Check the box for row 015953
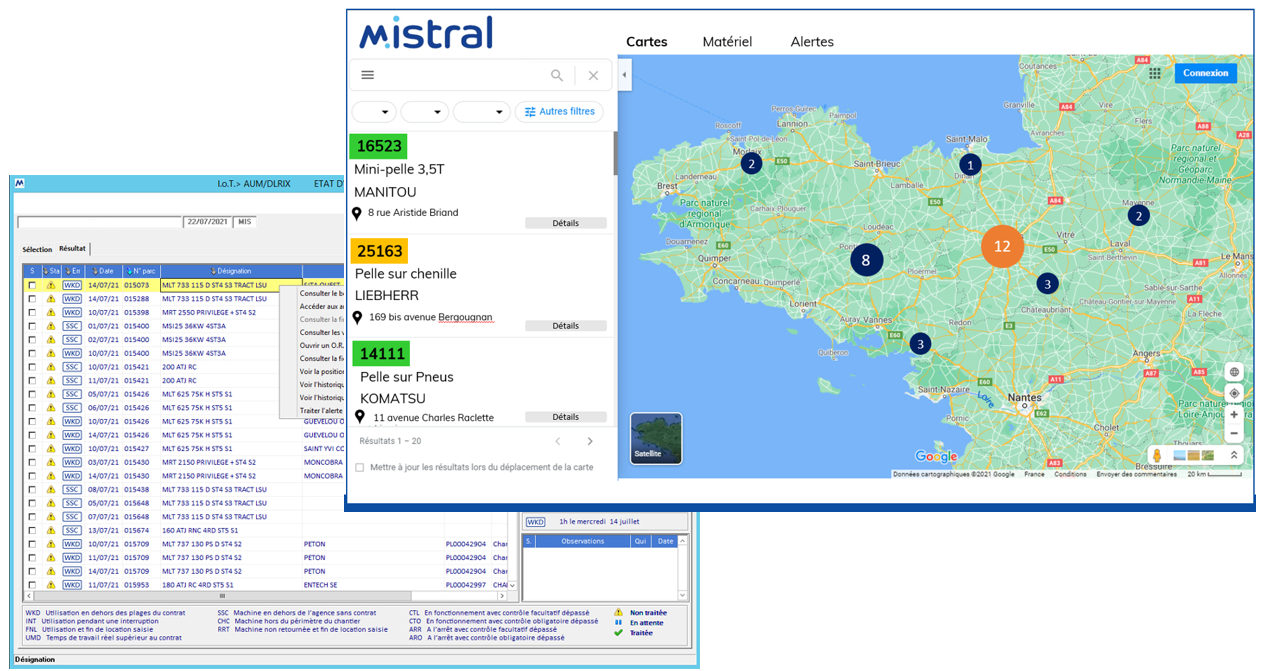Viewport: 1263px width, 671px height. [x=32, y=584]
